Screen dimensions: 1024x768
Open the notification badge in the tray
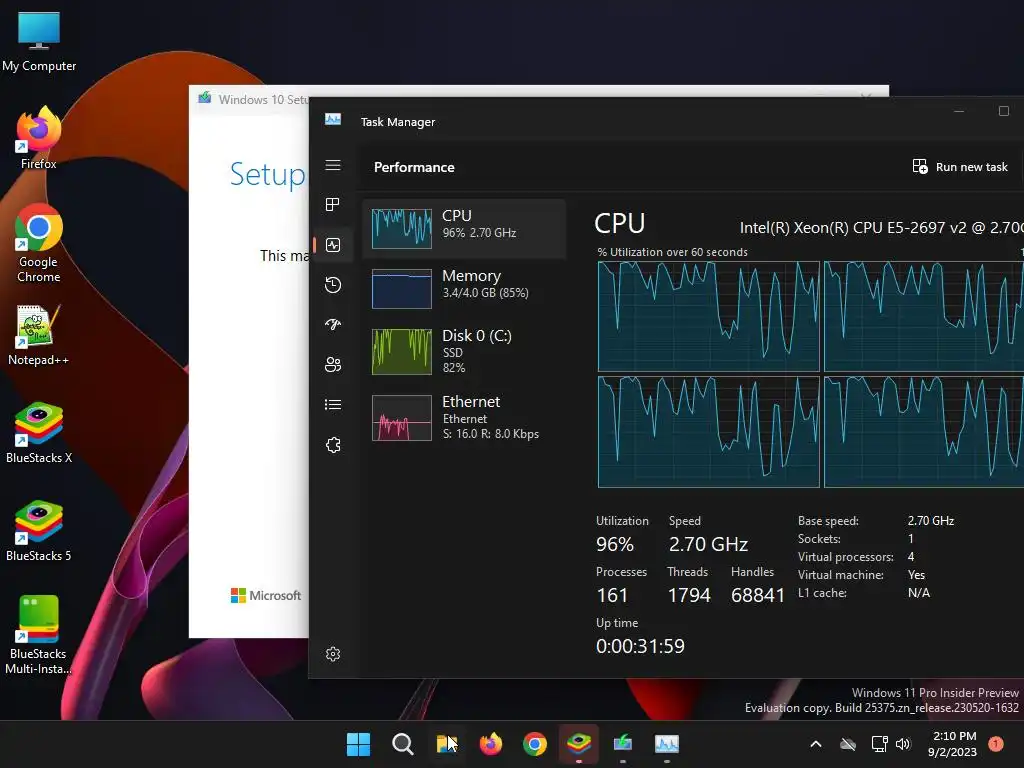click(996, 744)
